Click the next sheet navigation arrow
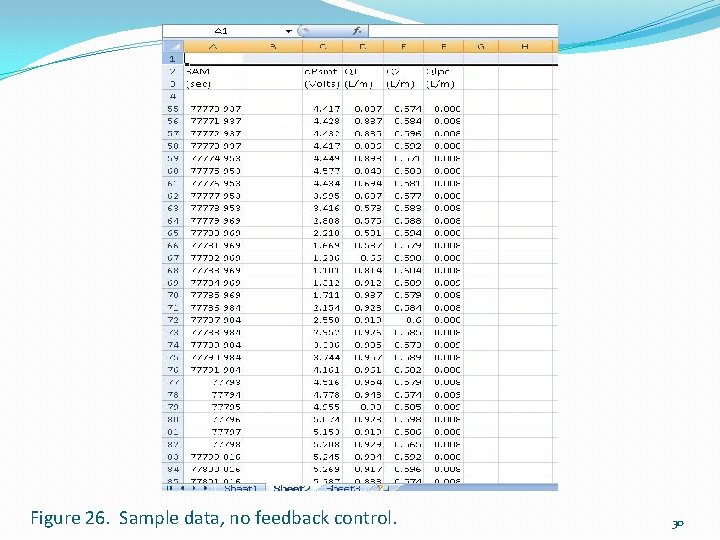 (194, 488)
